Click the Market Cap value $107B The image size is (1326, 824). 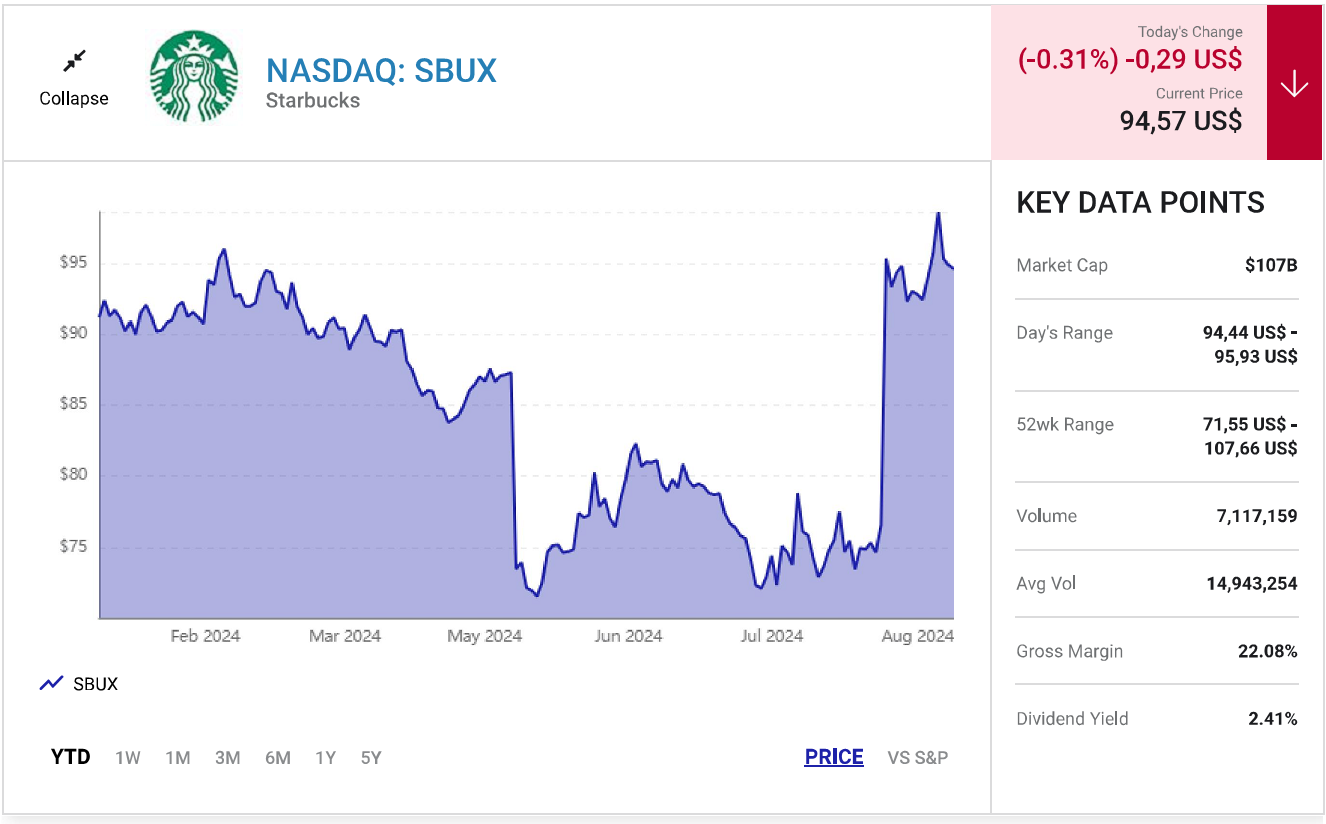point(1271,265)
